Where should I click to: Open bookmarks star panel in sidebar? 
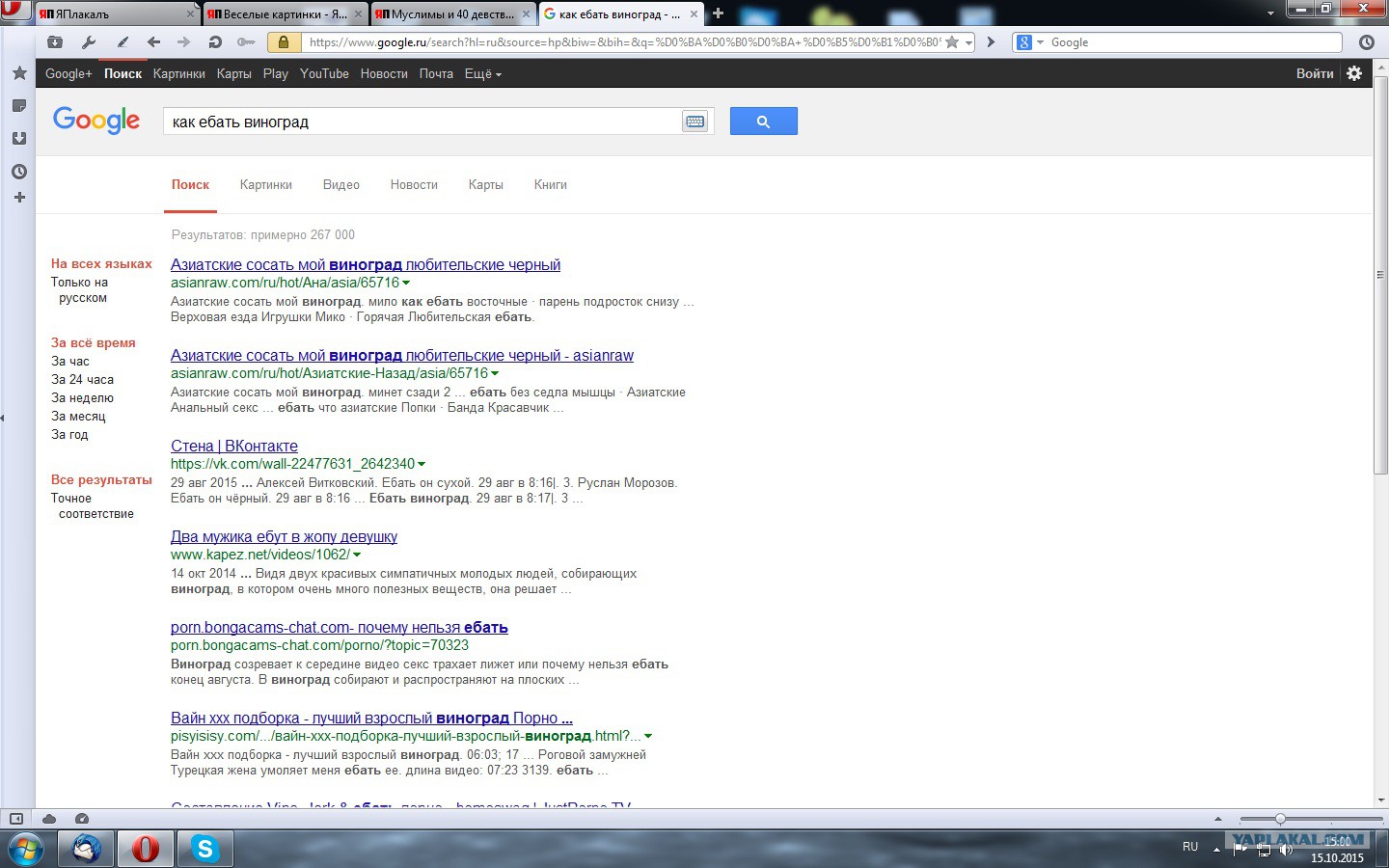coord(18,73)
